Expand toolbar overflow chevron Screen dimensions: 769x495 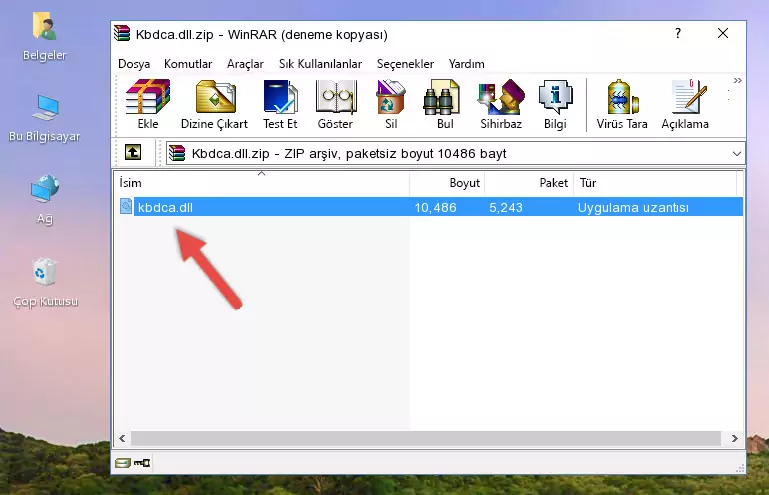[x=737, y=80]
